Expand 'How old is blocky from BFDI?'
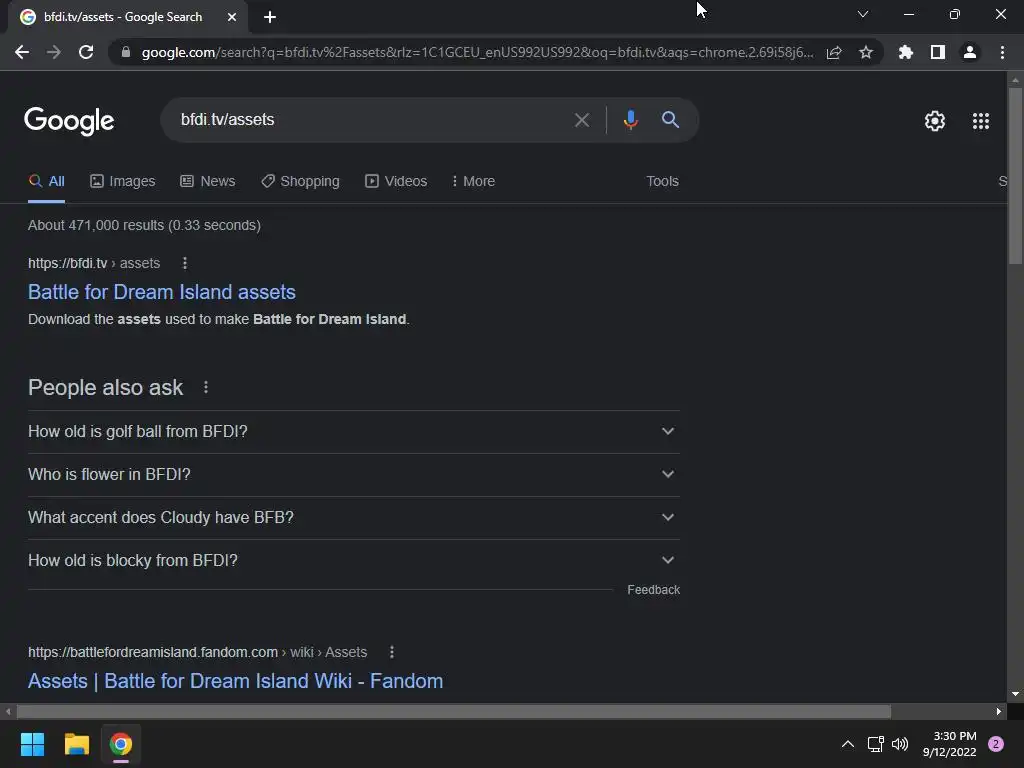The width and height of the screenshot is (1024, 768). pyautogui.click(x=353, y=561)
